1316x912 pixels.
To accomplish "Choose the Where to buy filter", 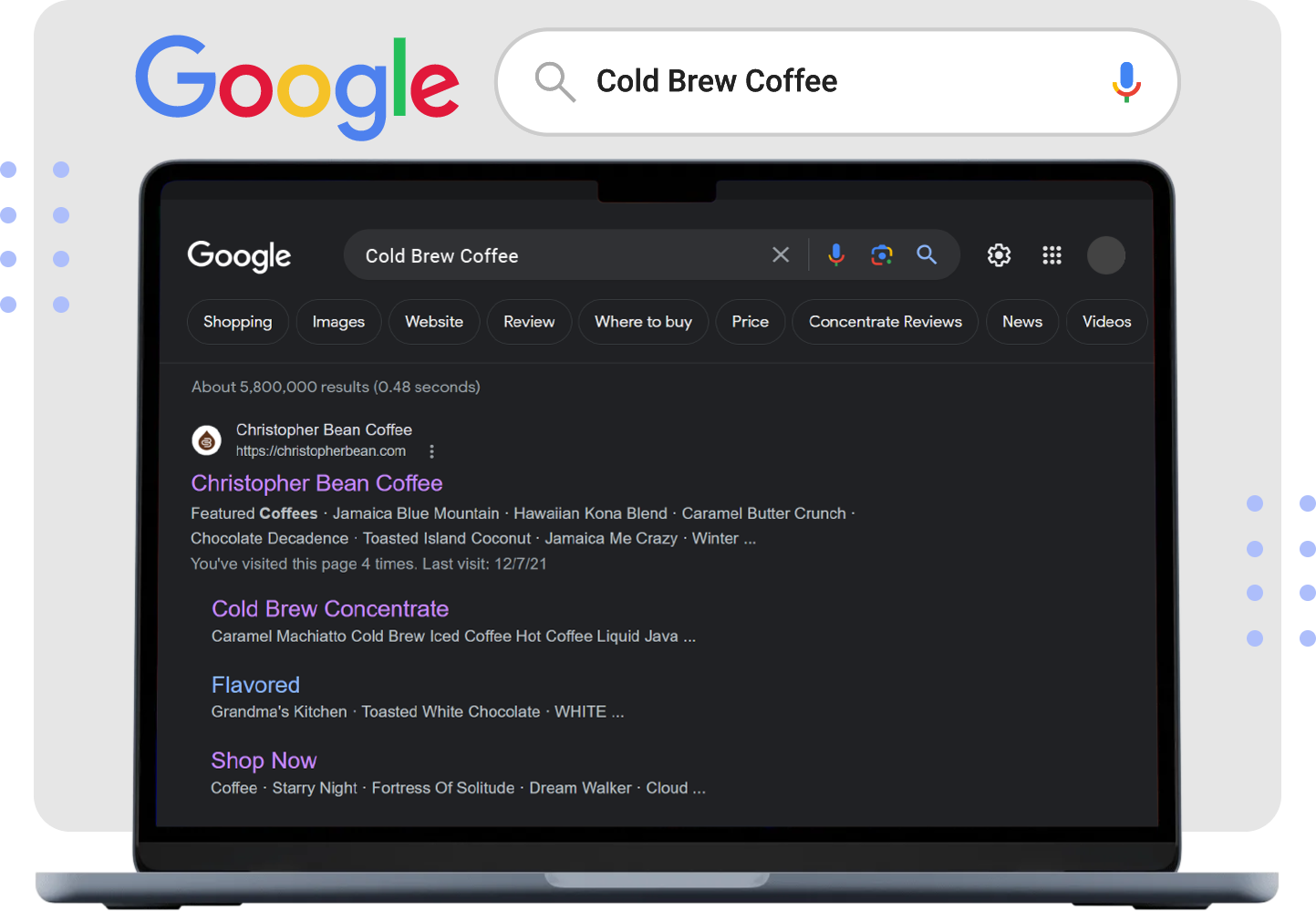I will pyautogui.click(x=643, y=322).
